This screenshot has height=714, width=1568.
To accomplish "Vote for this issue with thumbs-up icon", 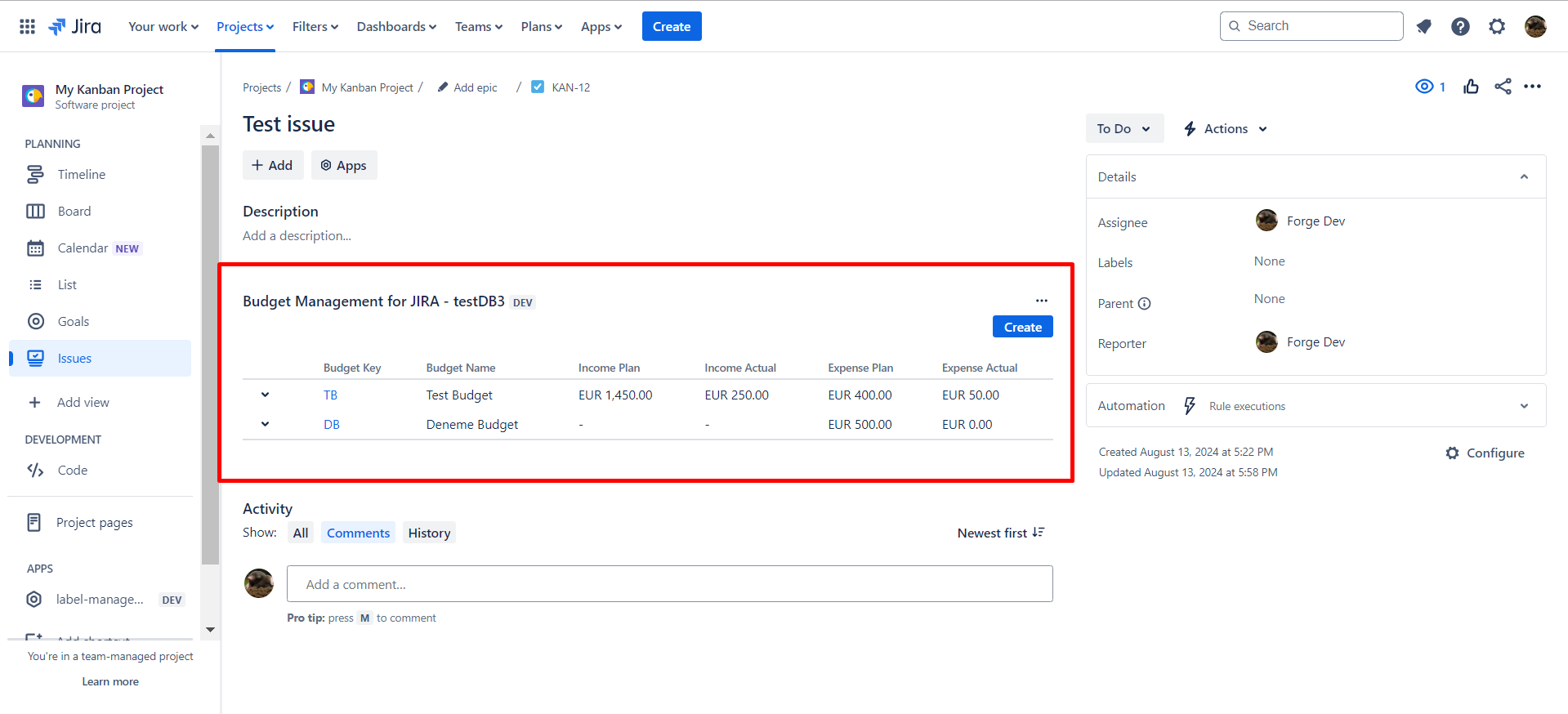I will coord(1471,87).
